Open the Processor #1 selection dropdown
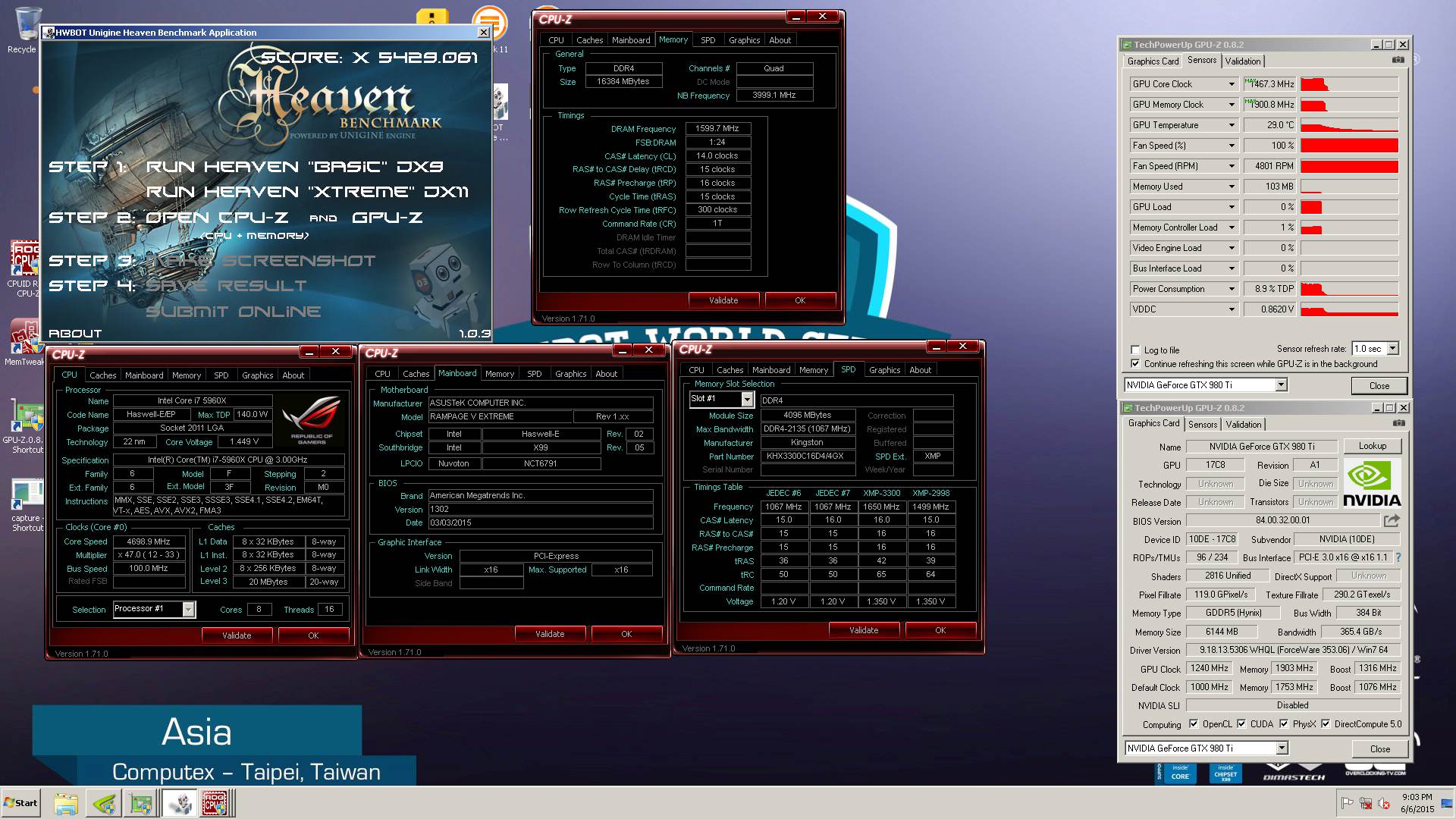 coord(189,609)
